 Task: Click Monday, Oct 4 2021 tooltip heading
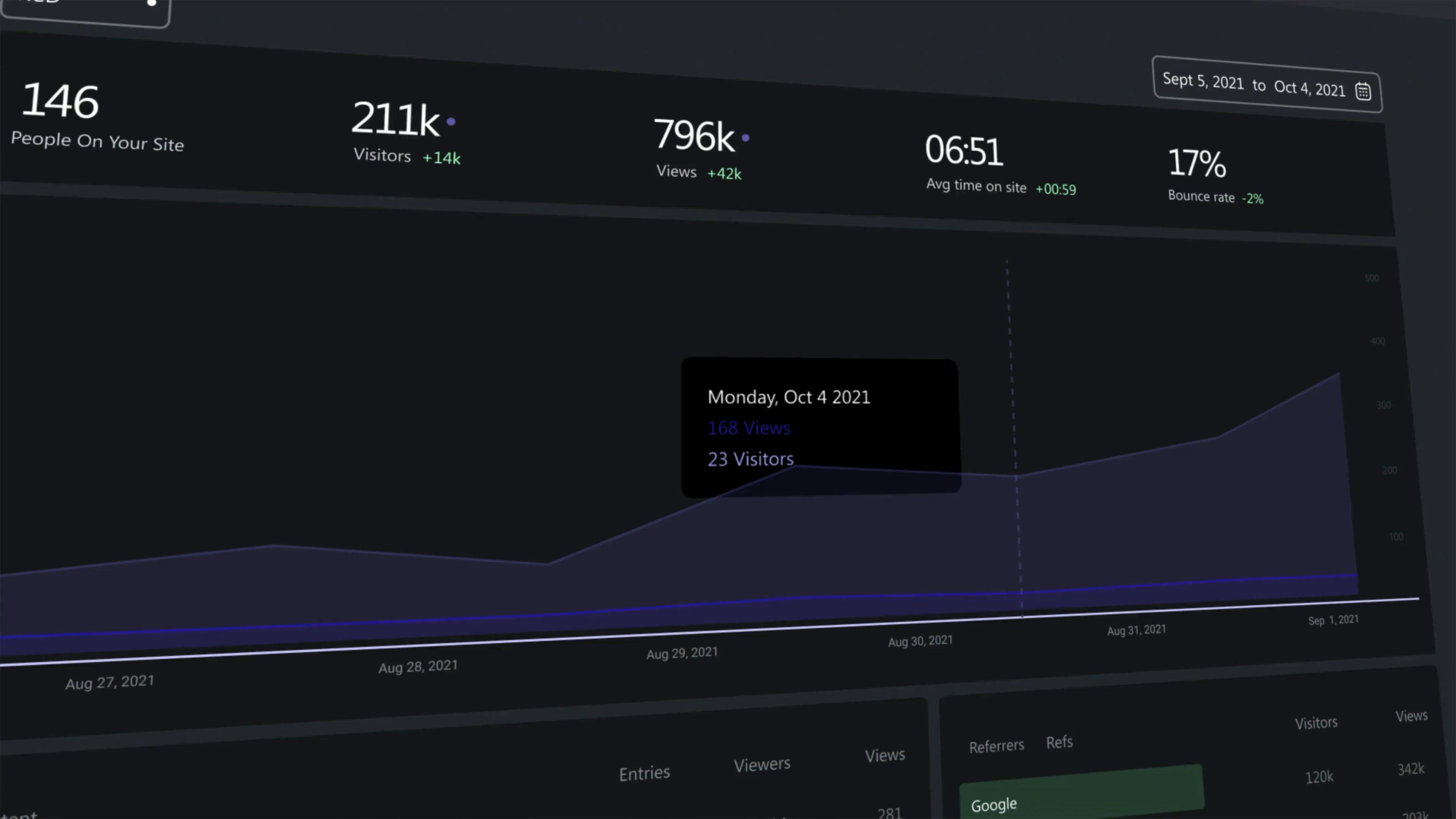[789, 397]
